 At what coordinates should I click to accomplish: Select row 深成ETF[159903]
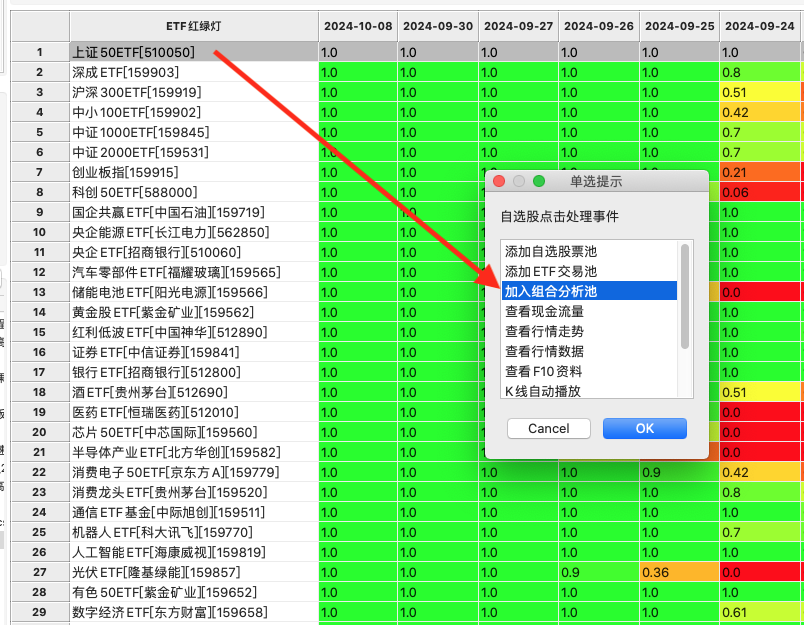[194, 72]
